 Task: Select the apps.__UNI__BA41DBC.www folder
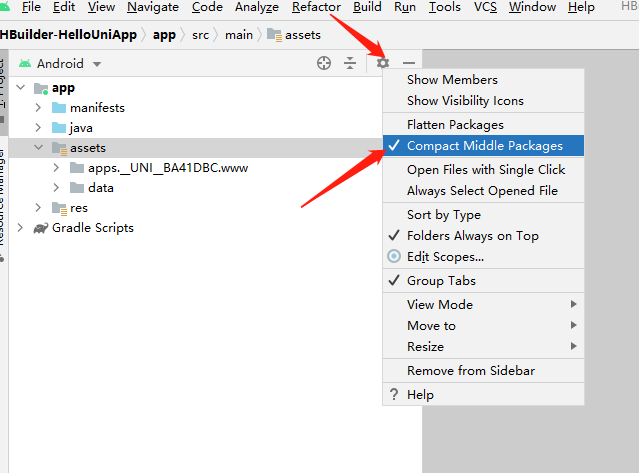click(159, 168)
